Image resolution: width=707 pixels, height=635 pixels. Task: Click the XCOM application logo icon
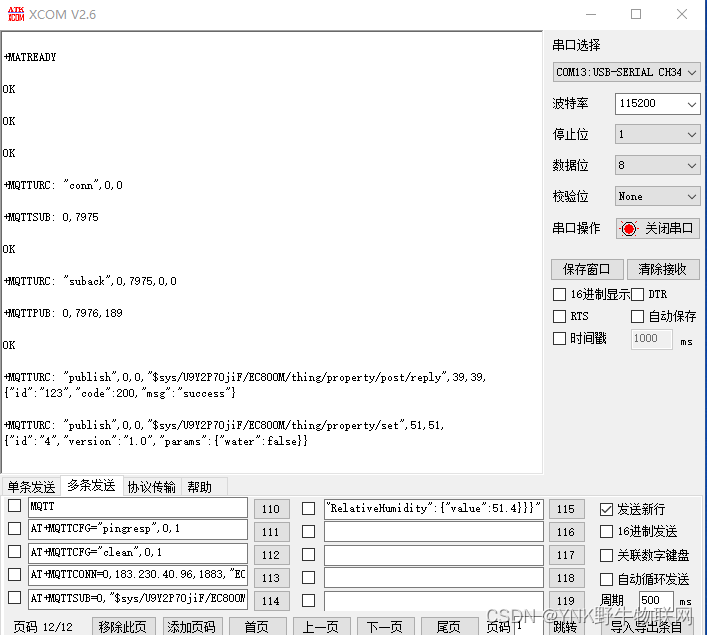click(16, 14)
